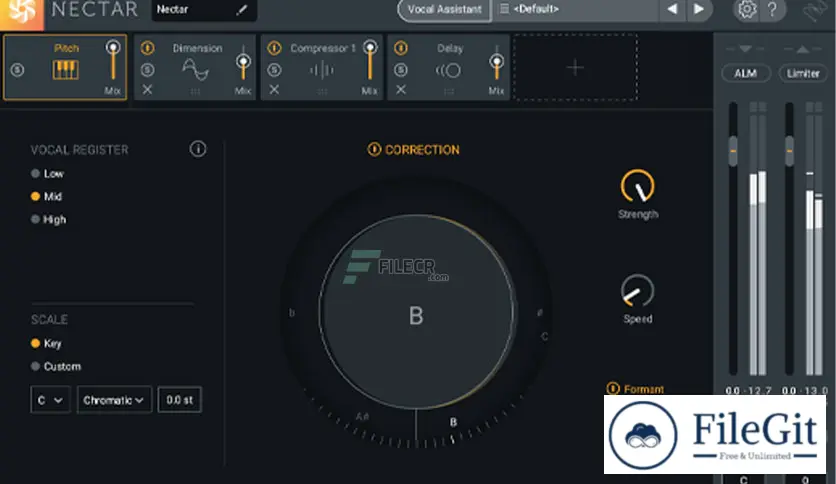
Task: Click the Delay Mix slider
Action: 496,62
